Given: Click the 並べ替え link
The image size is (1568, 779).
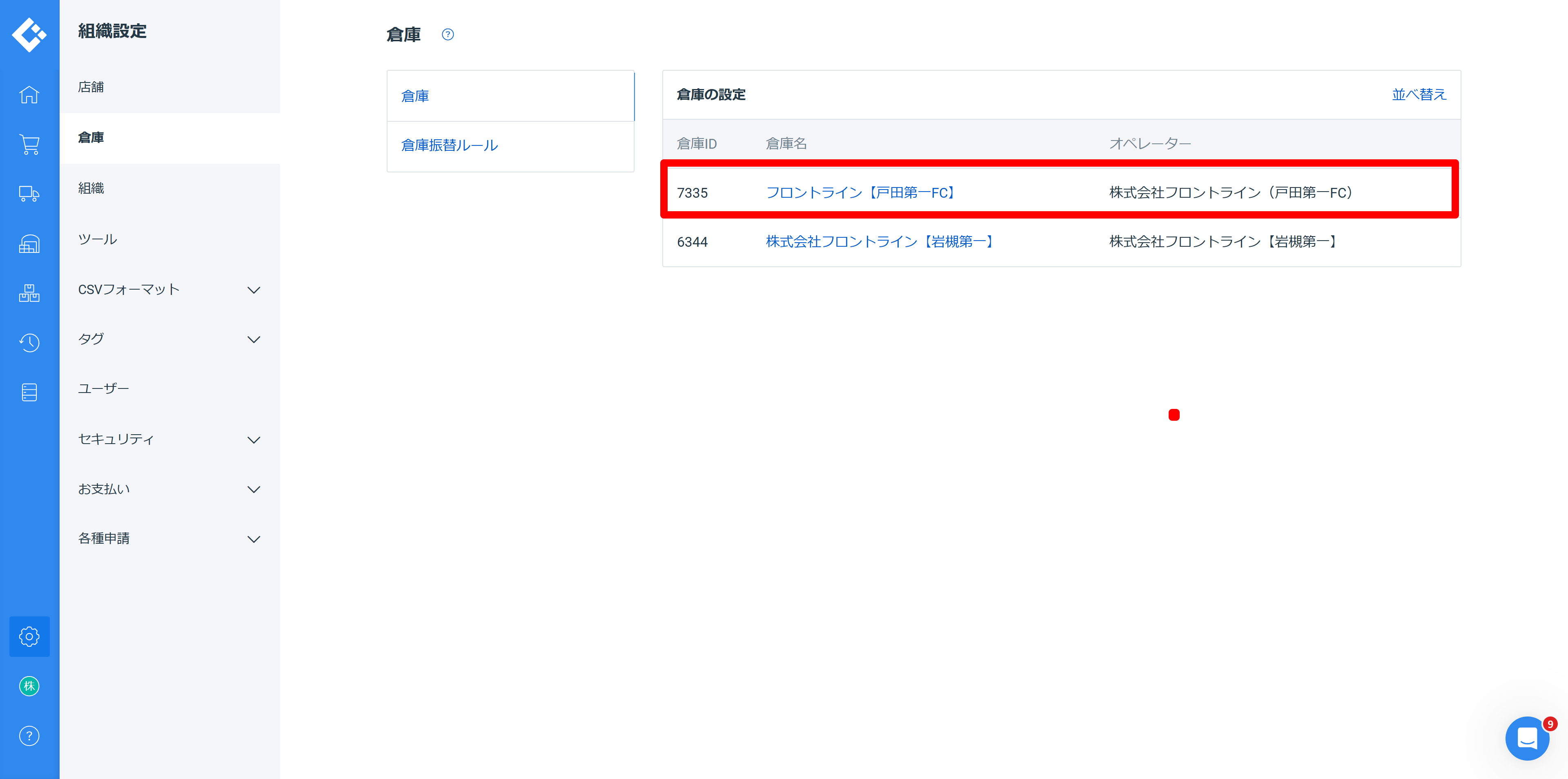Looking at the screenshot, I should (1419, 94).
